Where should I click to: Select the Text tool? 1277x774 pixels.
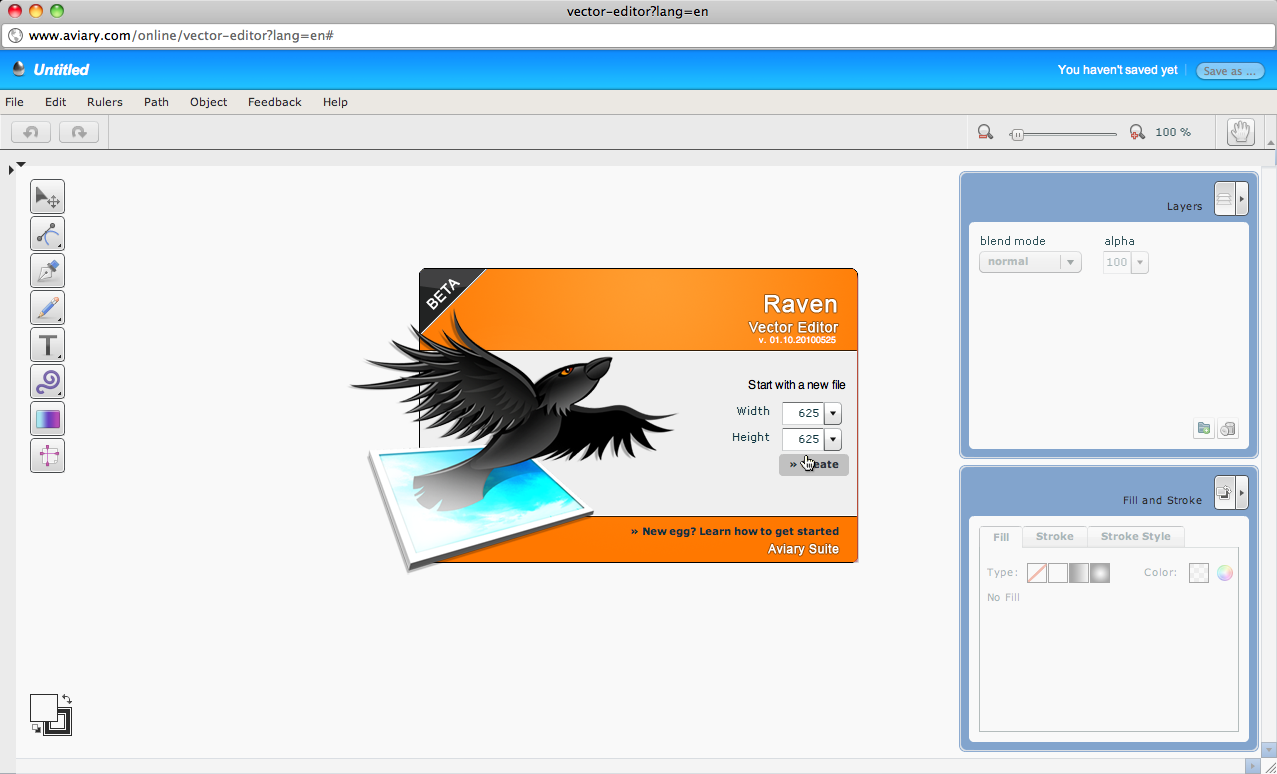click(47, 345)
